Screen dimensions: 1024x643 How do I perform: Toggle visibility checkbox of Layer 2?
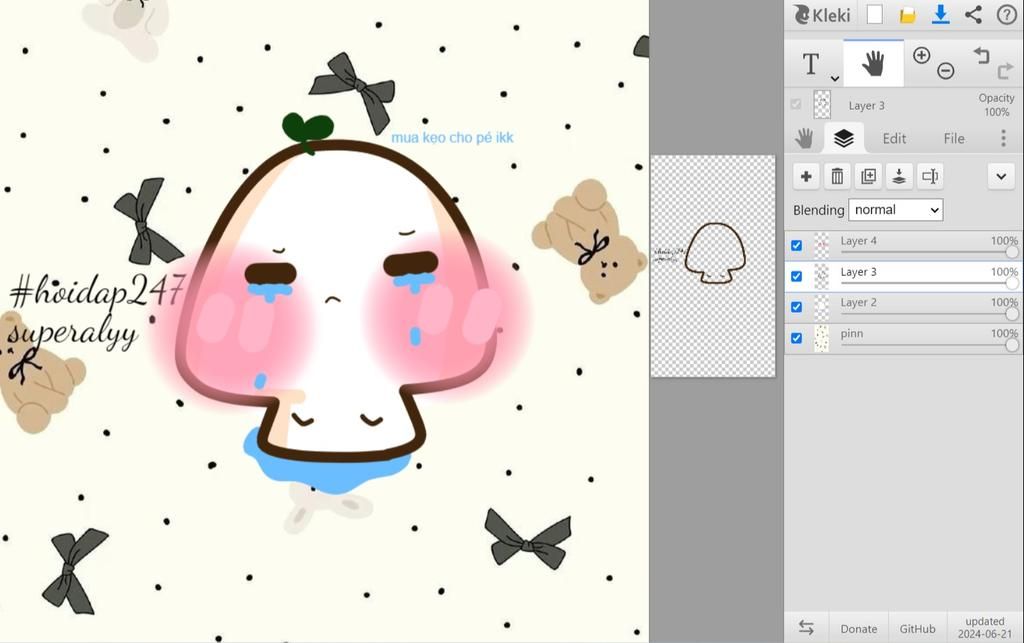(797, 307)
